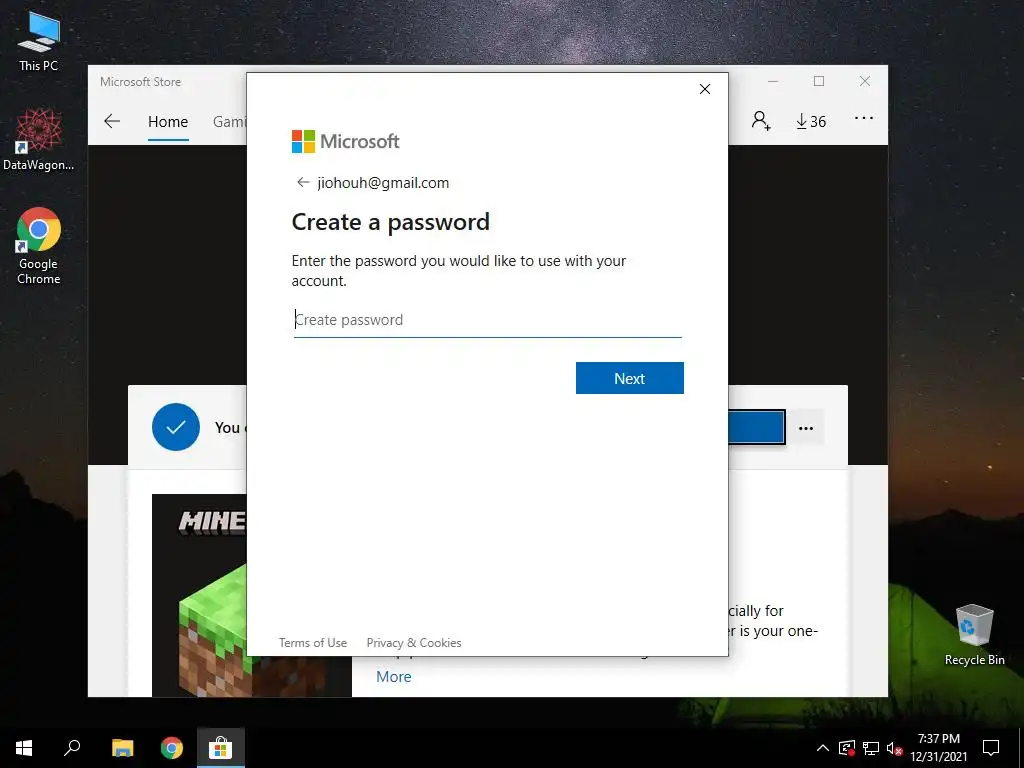
Task: Open Gaming tab in Microsoft Store
Action: coord(229,121)
